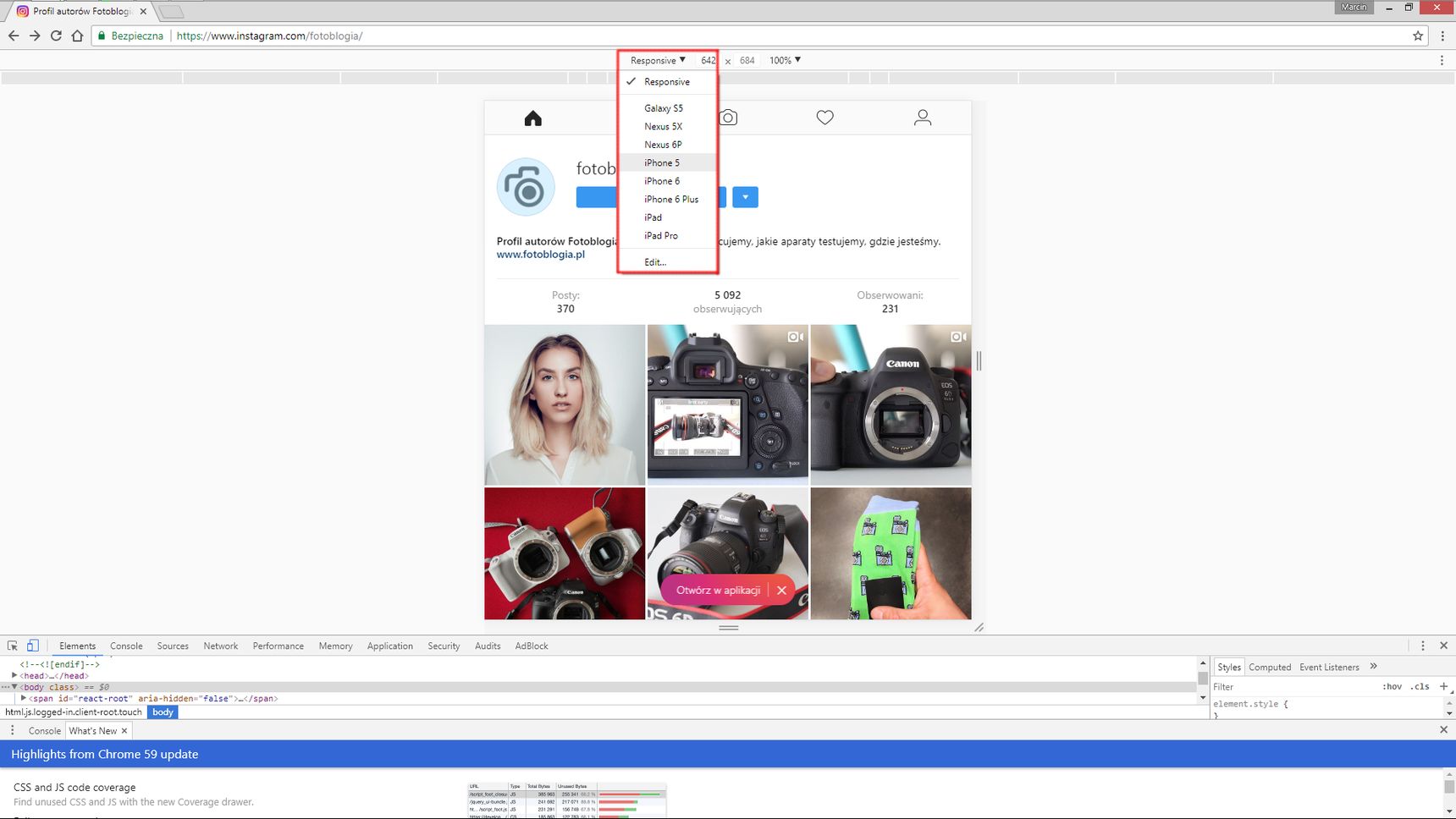Viewport: 1456px width, 819px height.
Task: Go back to the previous page
Action: click(14, 36)
